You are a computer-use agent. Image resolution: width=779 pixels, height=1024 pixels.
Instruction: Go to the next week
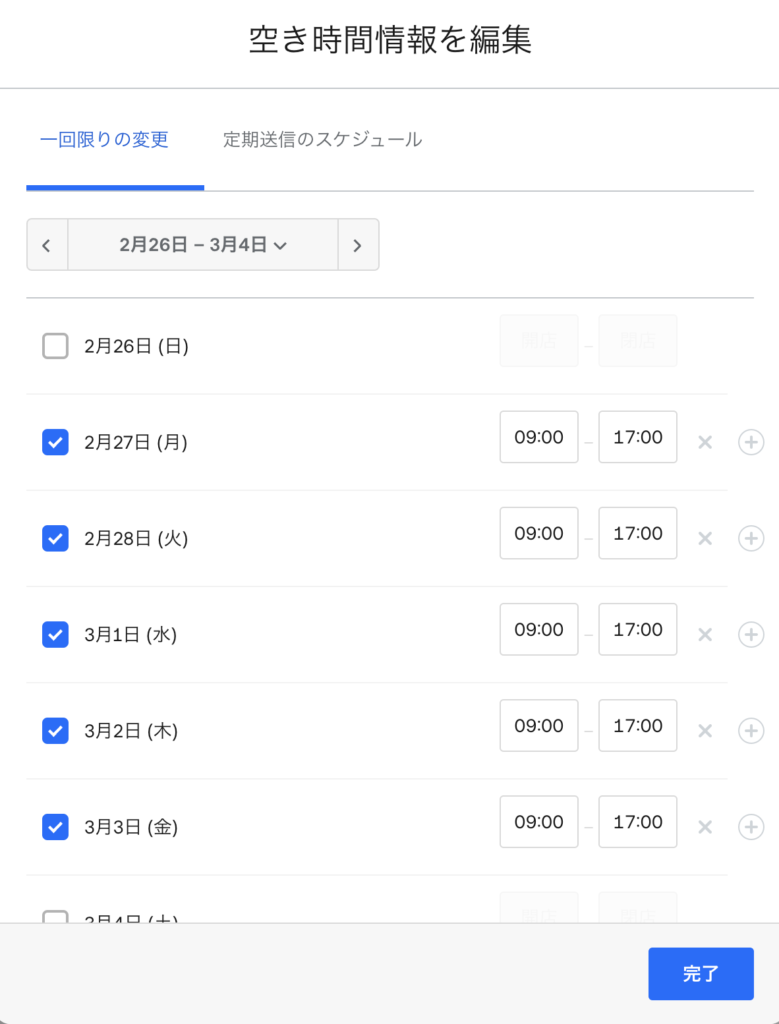tap(358, 245)
